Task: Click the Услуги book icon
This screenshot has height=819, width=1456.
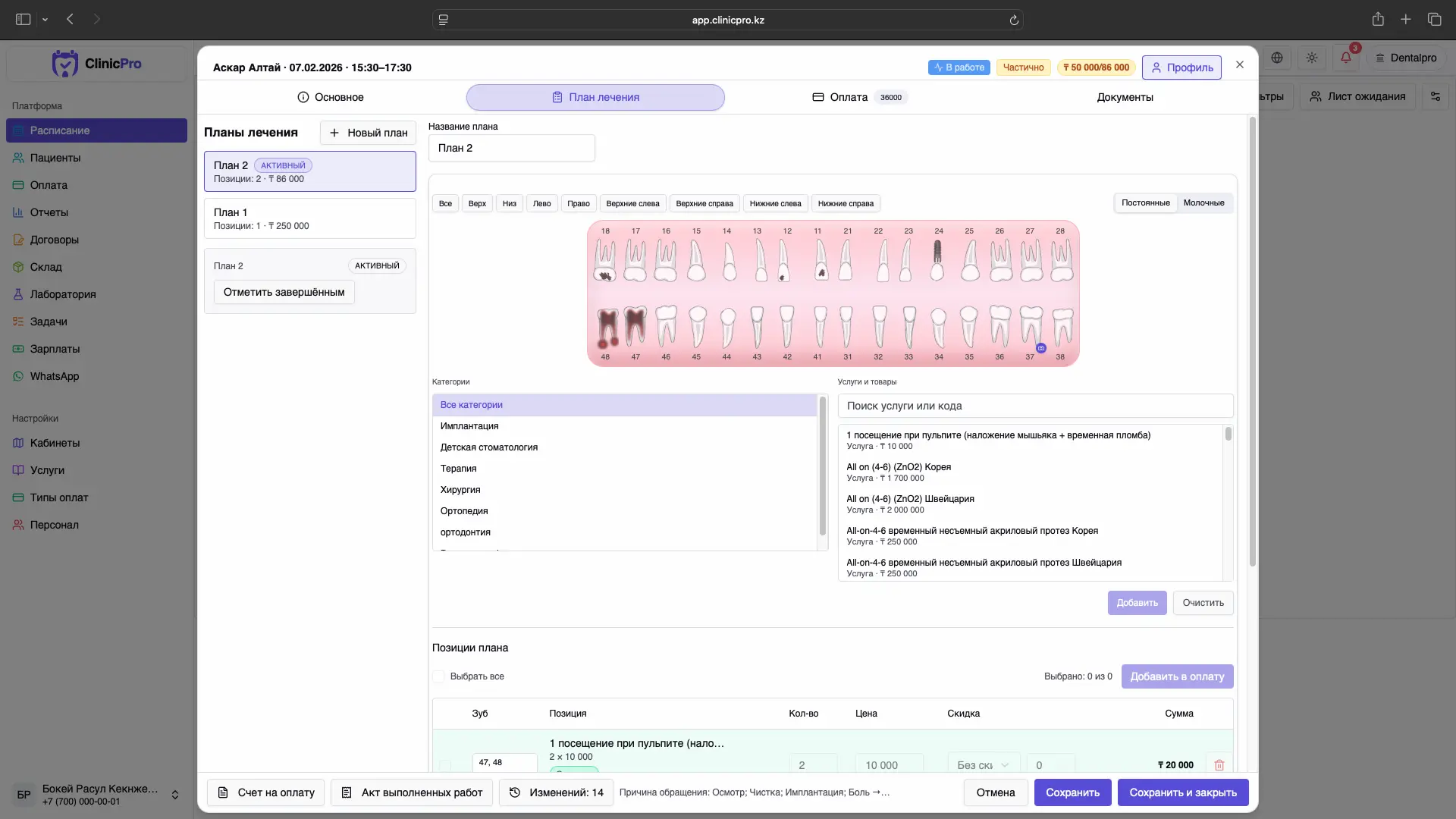Action: 18,470
